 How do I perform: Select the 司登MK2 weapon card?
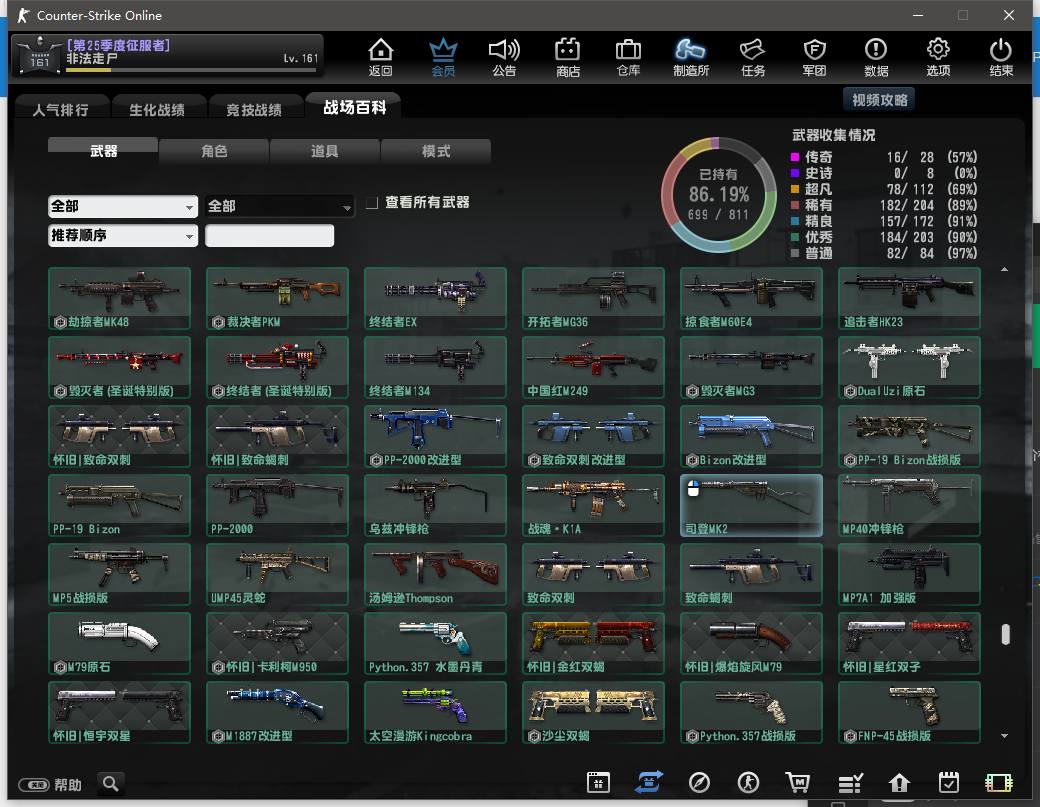751,505
